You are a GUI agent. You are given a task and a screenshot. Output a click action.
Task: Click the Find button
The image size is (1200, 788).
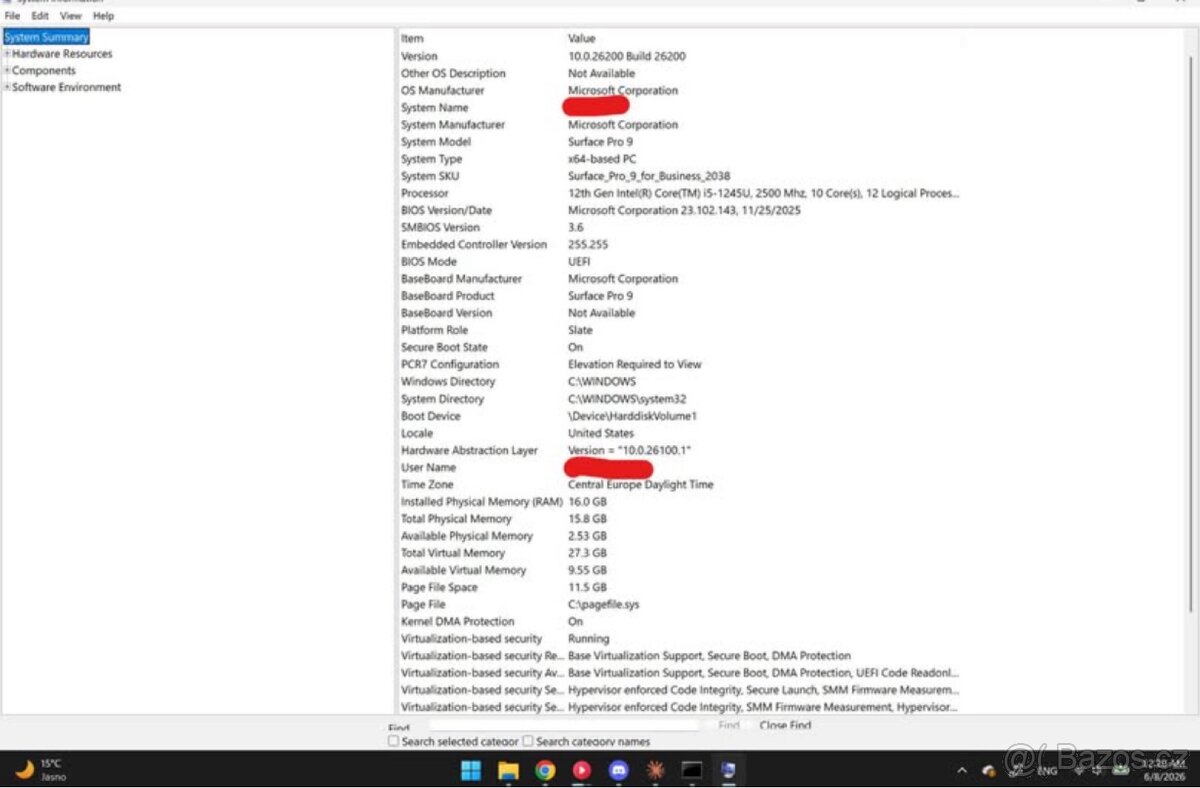click(x=728, y=725)
